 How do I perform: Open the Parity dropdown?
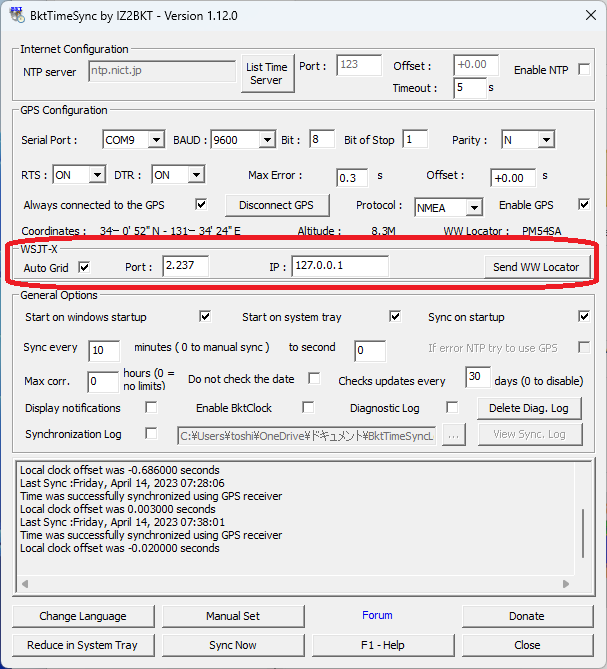(x=546, y=140)
